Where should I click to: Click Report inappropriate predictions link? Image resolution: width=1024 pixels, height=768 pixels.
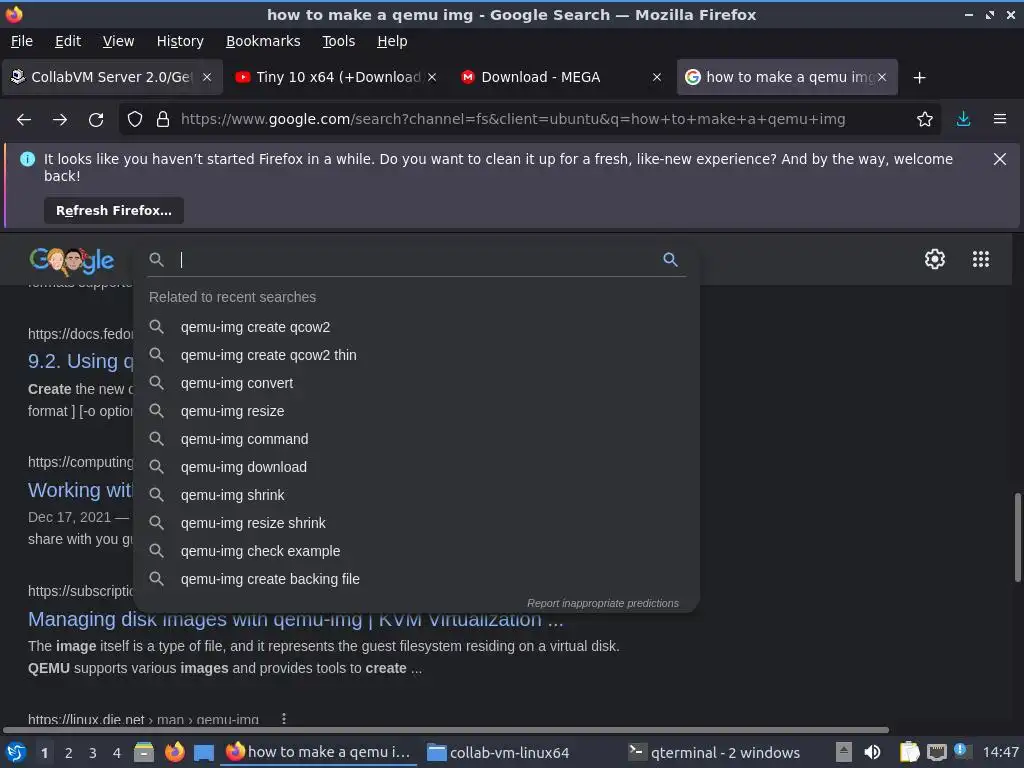(x=603, y=603)
